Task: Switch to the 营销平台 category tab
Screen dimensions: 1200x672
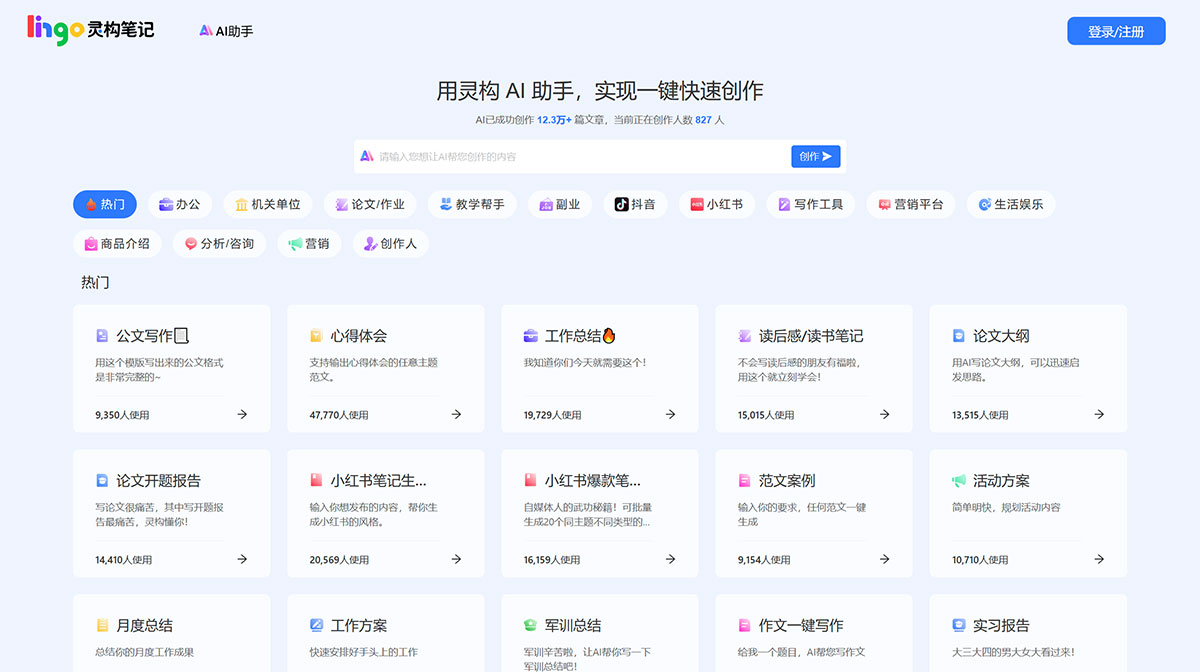Action: [x=910, y=203]
